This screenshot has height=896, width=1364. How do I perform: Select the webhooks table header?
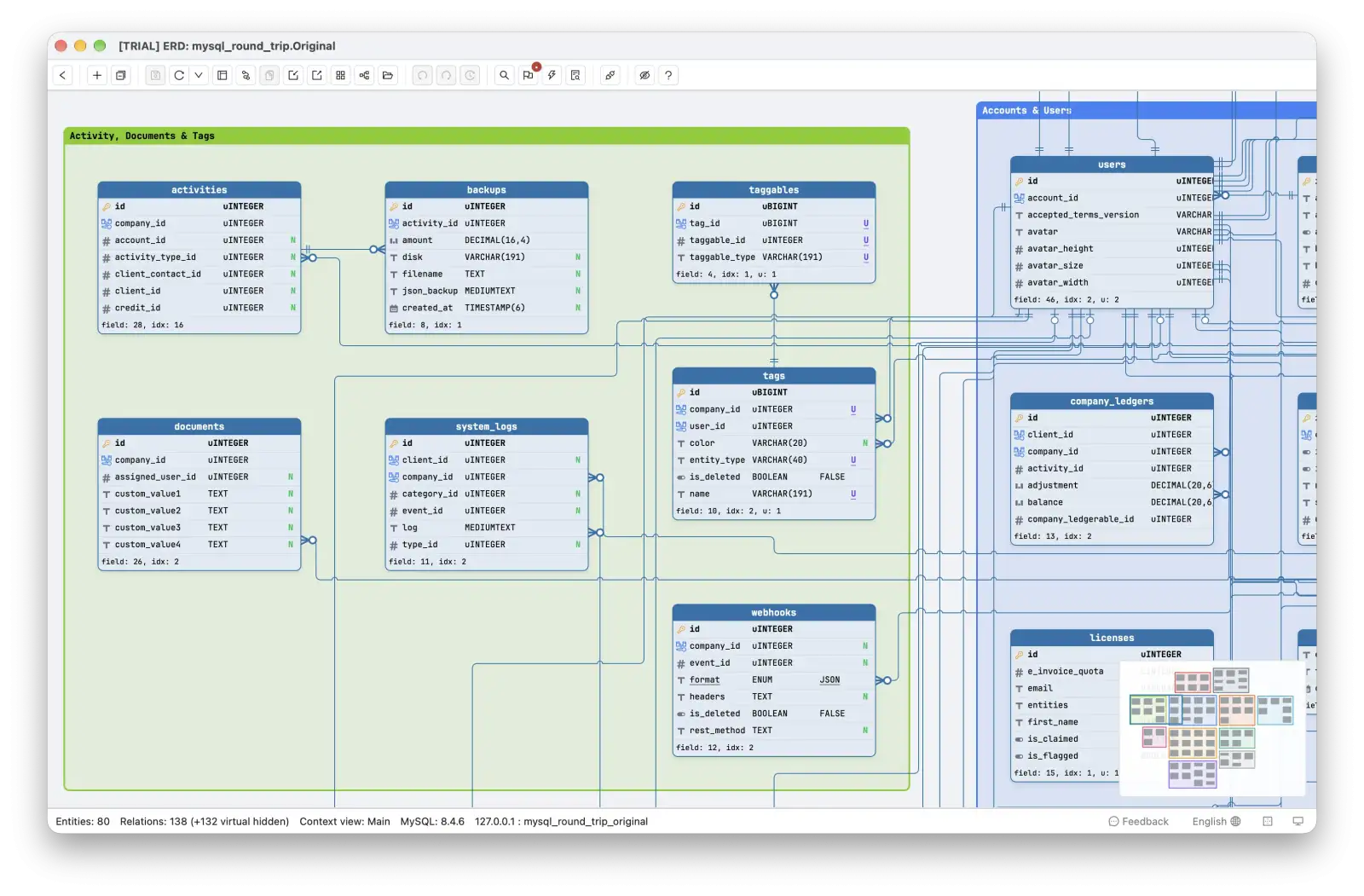774,612
